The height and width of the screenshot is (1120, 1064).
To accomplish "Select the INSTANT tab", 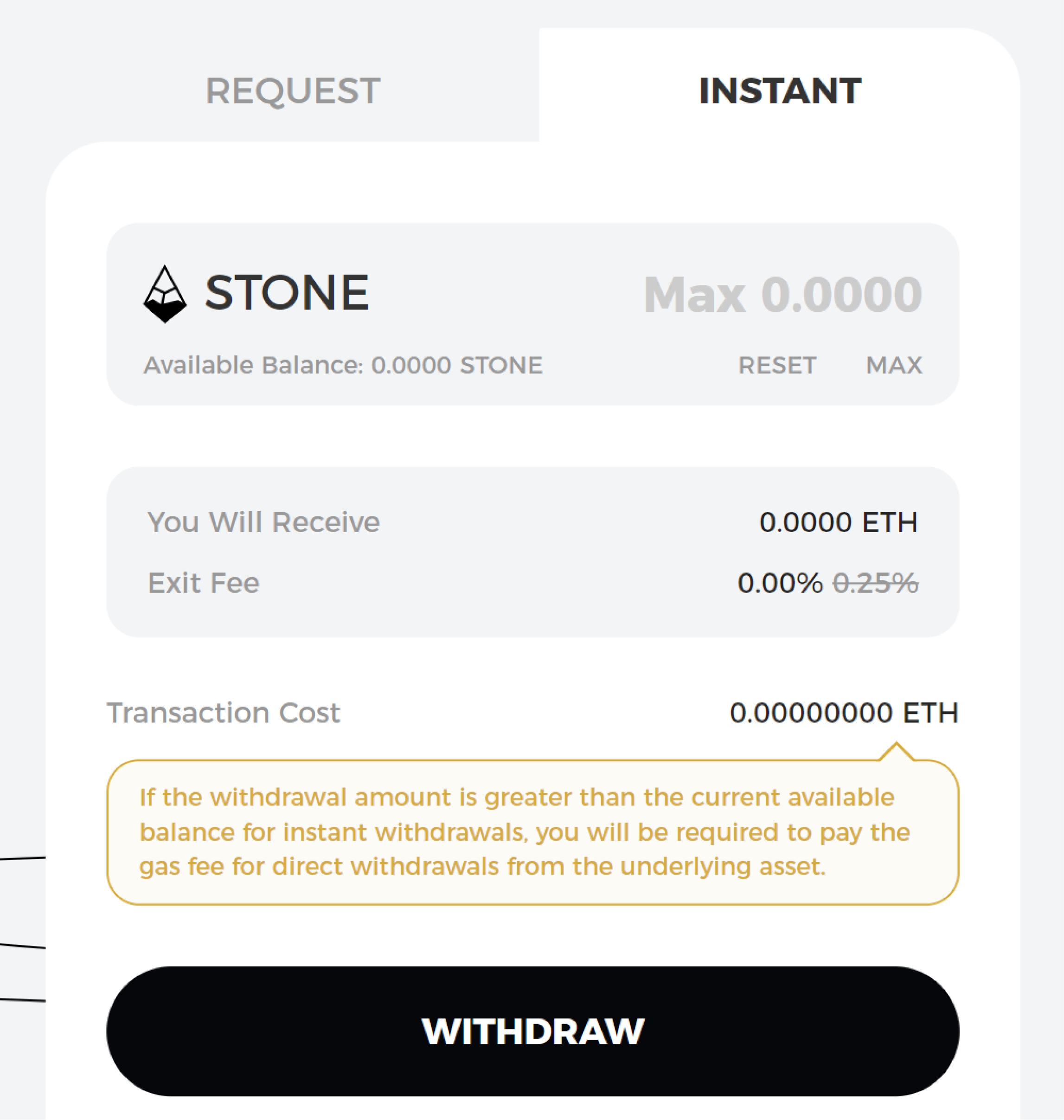I will point(779,91).
